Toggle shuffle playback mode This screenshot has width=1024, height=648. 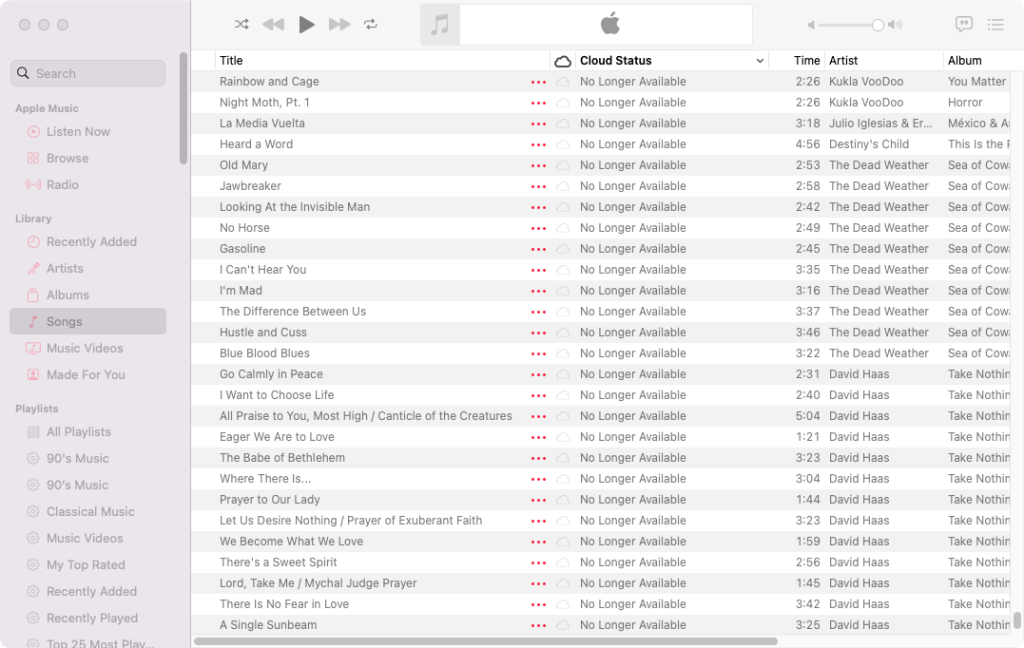coord(241,24)
